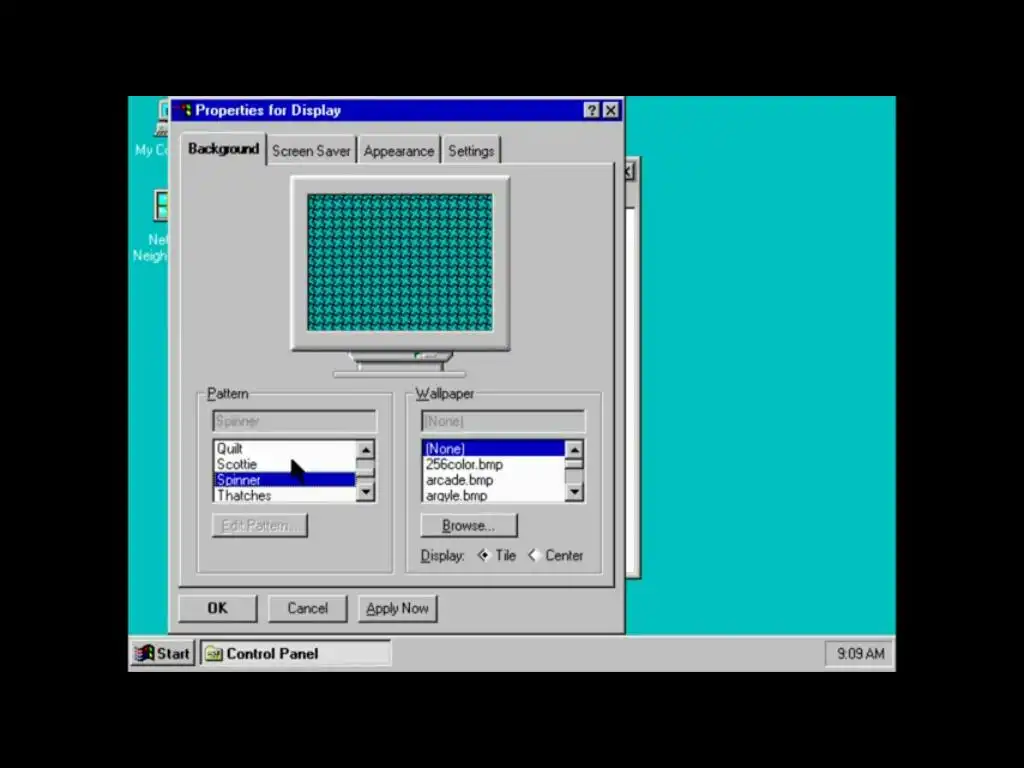
Task: Select the (None) wallpaper entry
Action: 494,449
